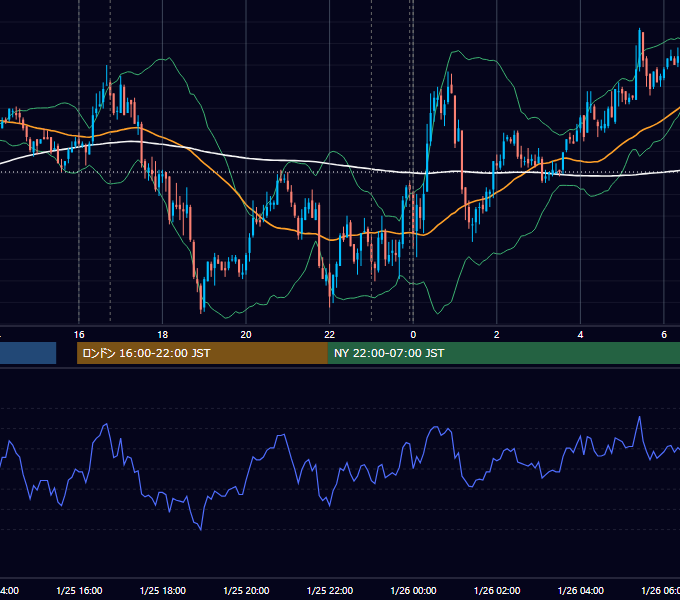Viewport: 680px width, 600px height.
Task: Click hour label 22 on upper axis
Action: (330, 335)
